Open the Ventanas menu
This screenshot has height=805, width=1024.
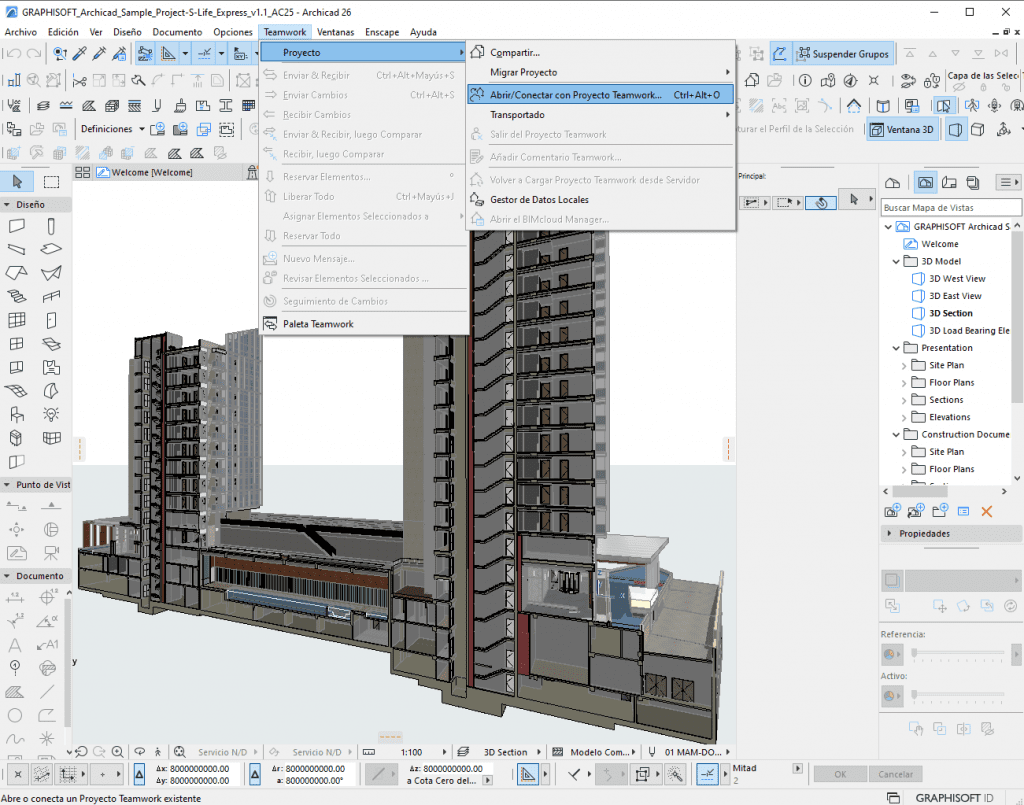[335, 32]
